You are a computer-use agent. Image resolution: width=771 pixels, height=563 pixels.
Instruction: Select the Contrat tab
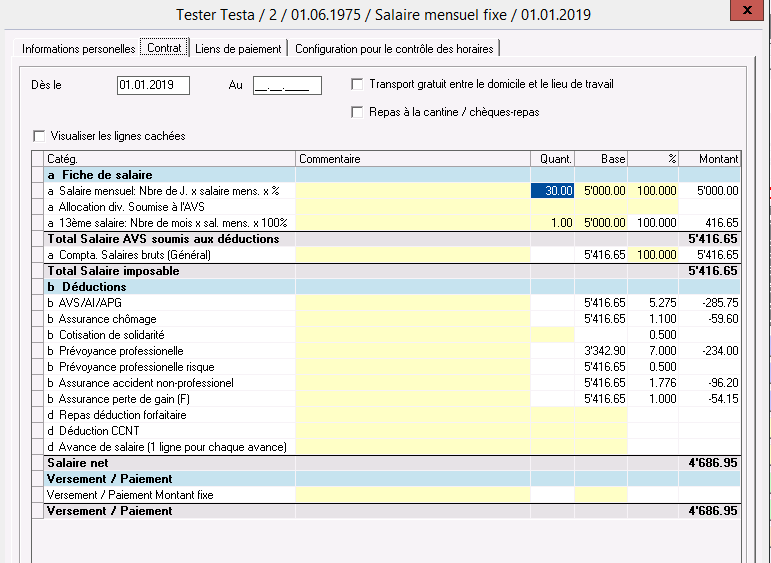coord(164,48)
